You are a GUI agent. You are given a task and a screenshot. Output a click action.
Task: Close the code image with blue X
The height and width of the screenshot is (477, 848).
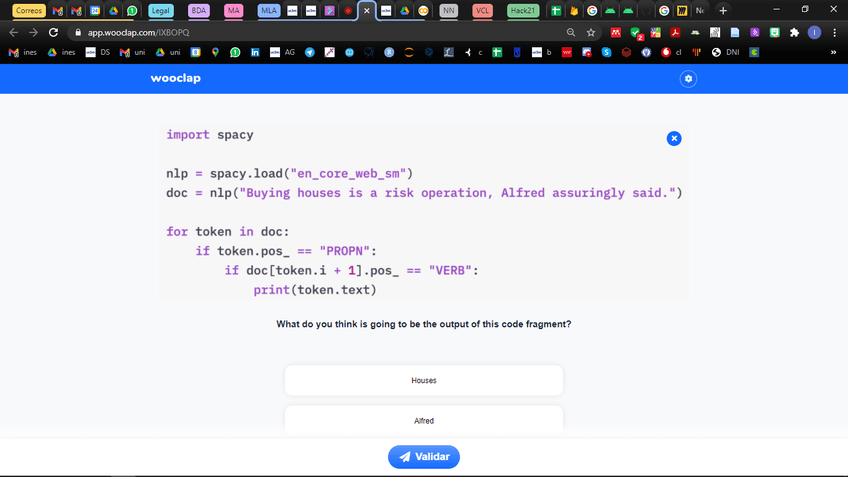point(674,138)
